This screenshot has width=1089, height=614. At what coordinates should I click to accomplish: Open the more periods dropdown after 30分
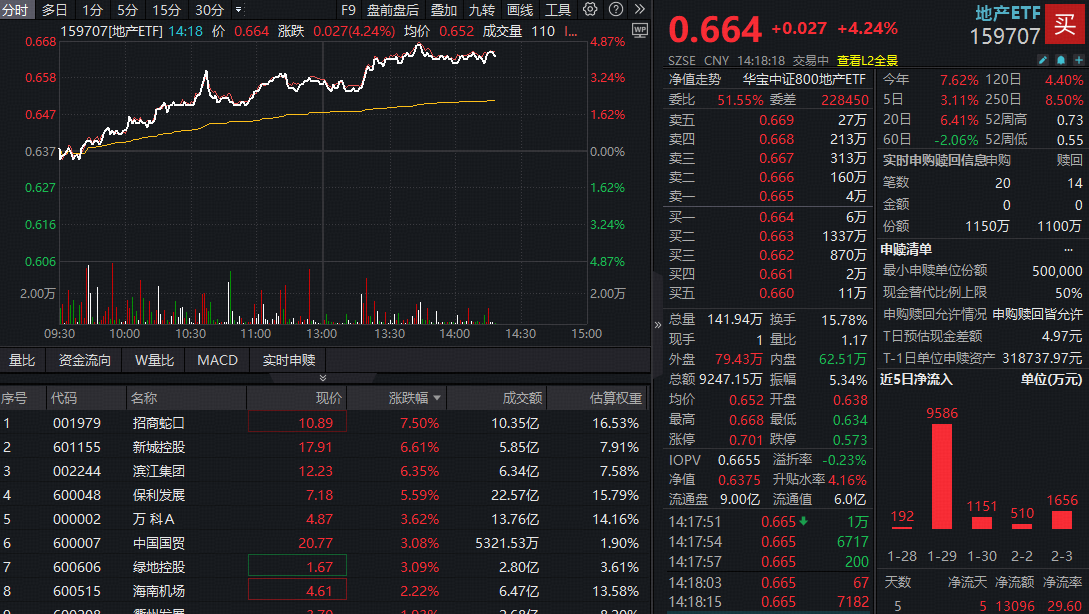point(238,10)
